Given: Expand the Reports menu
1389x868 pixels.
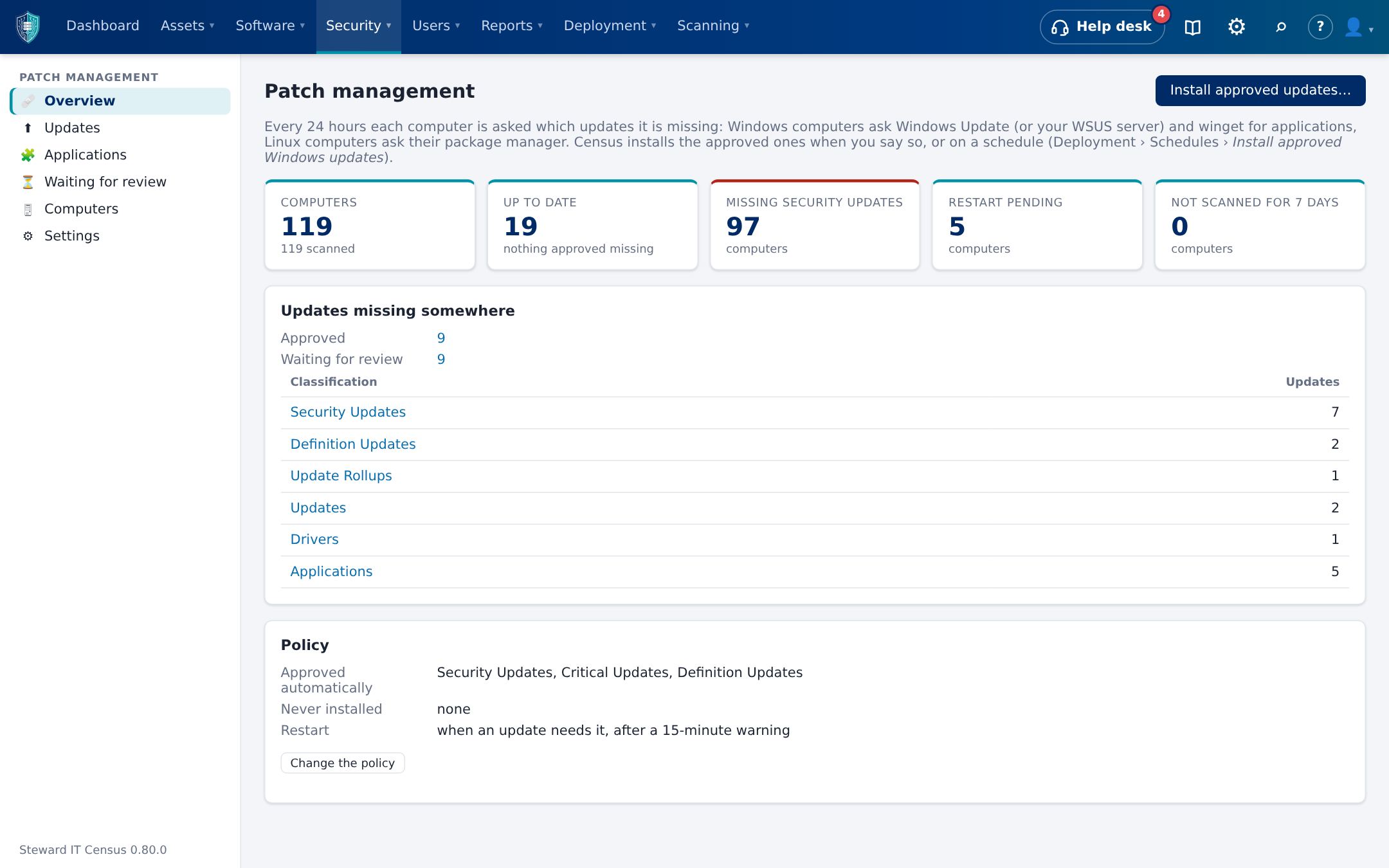Looking at the screenshot, I should [x=512, y=26].
